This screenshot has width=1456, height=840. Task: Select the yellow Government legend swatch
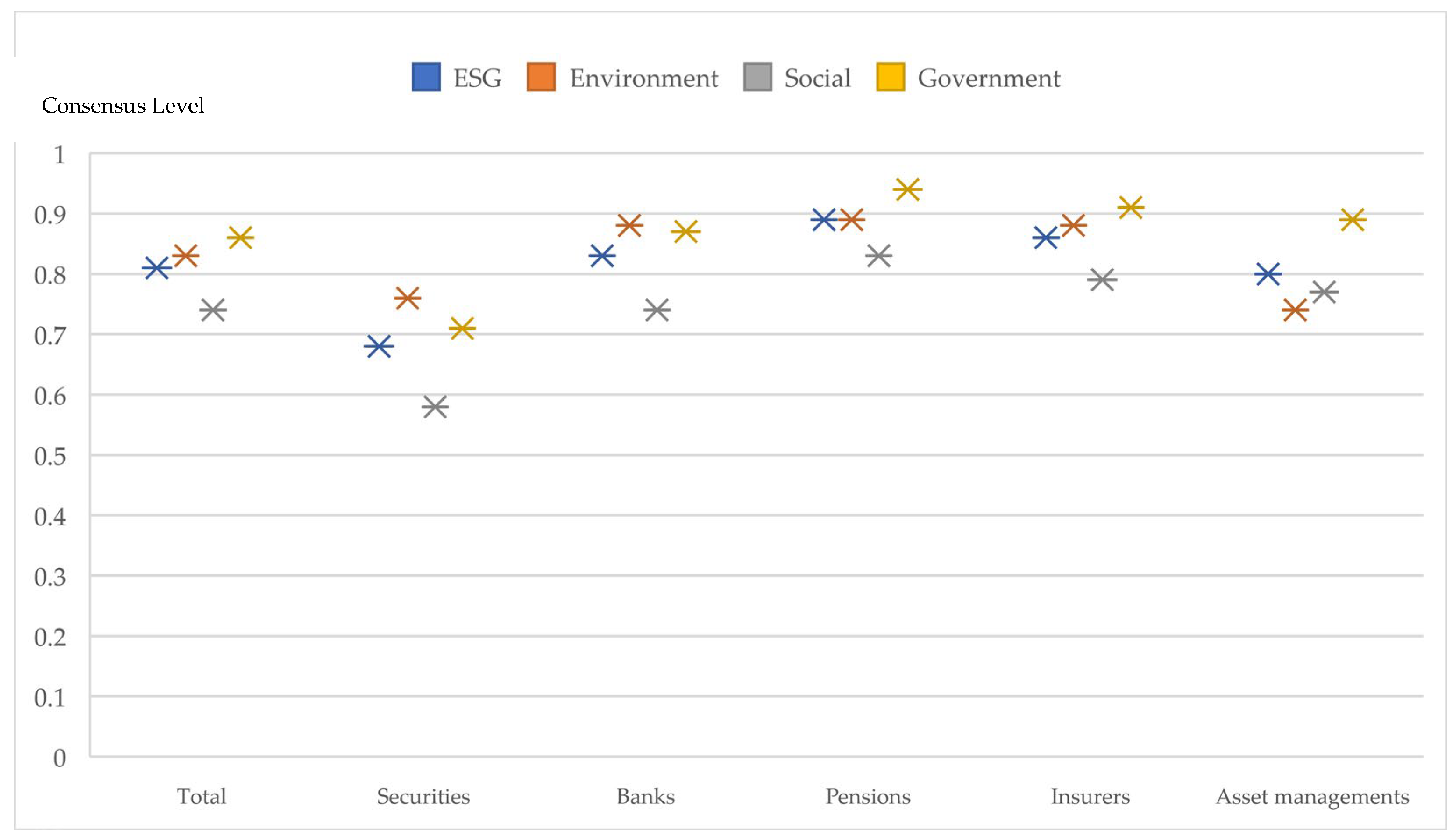(x=890, y=77)
